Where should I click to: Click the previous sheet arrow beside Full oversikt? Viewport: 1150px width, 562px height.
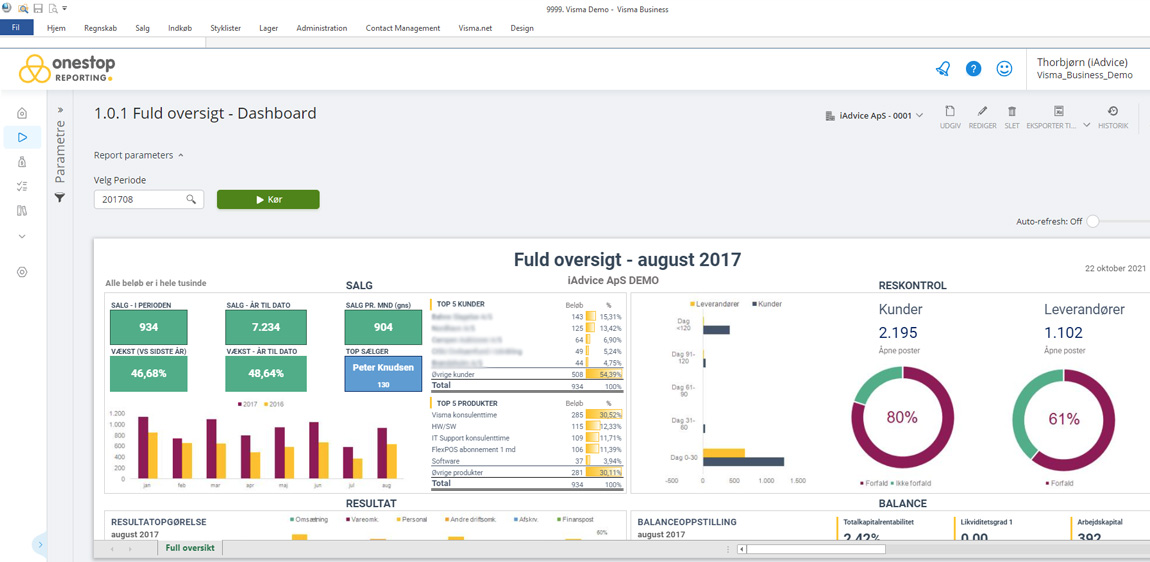tap(111, 549)
